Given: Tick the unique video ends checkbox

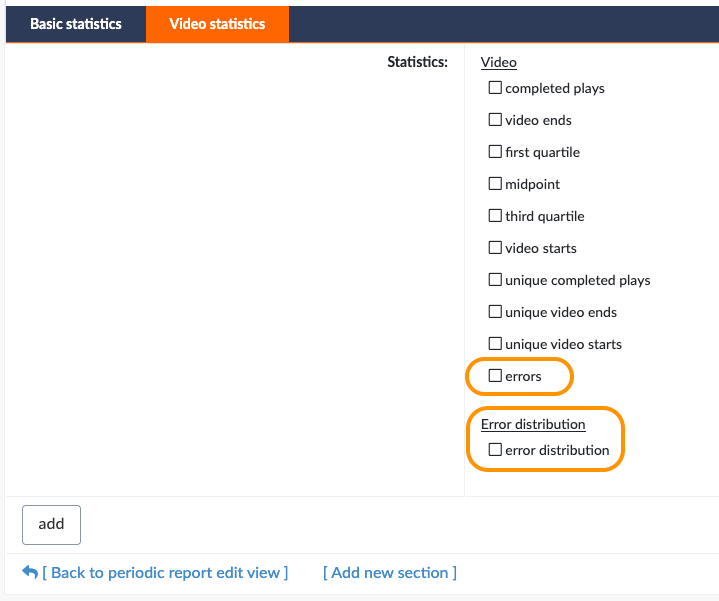Looking at the screenshot, I should pyautogui.click(x=495, y=312).
